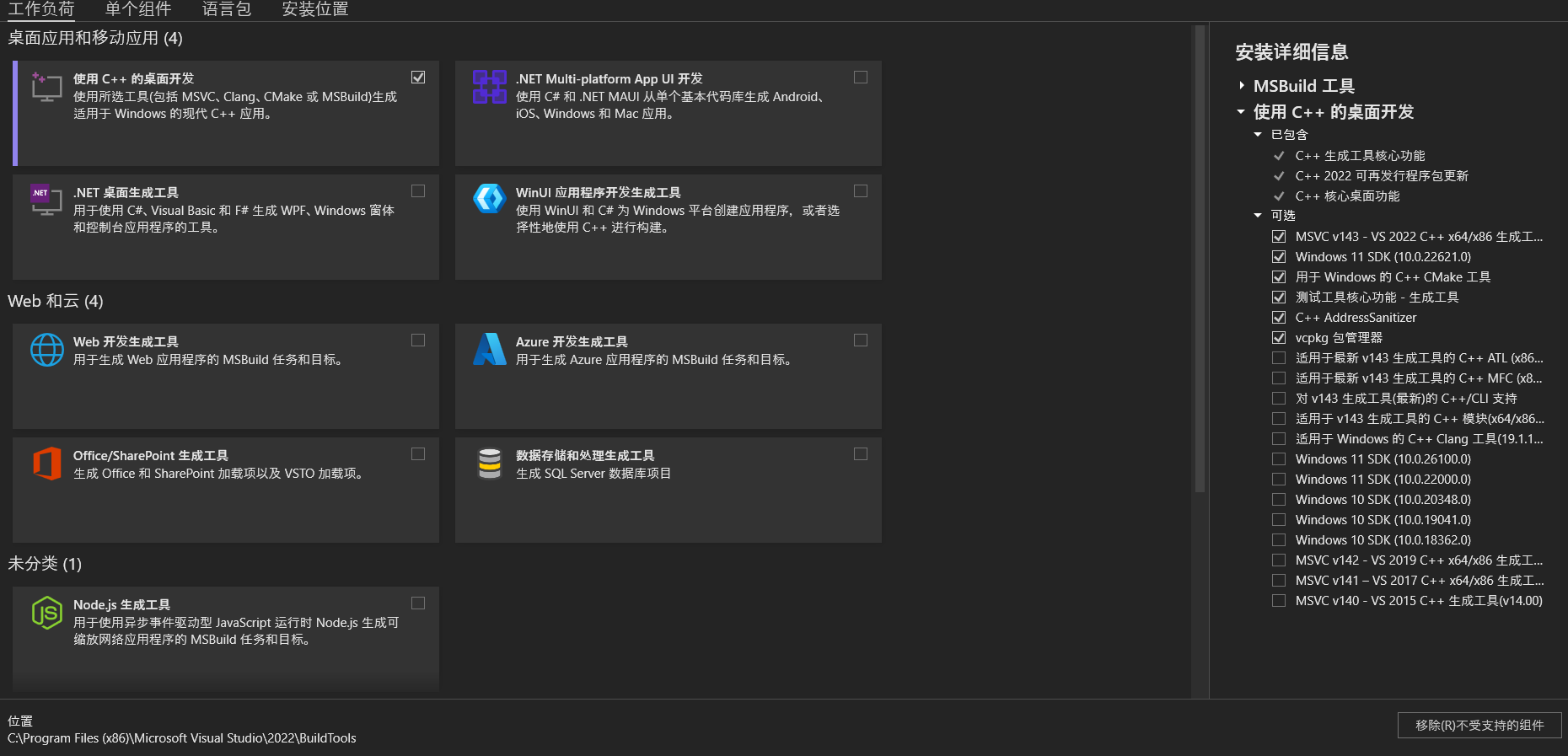Click the 移除不受支持的组件 button
This screenshot has height=756, width=1568.
pos(1479,725)
